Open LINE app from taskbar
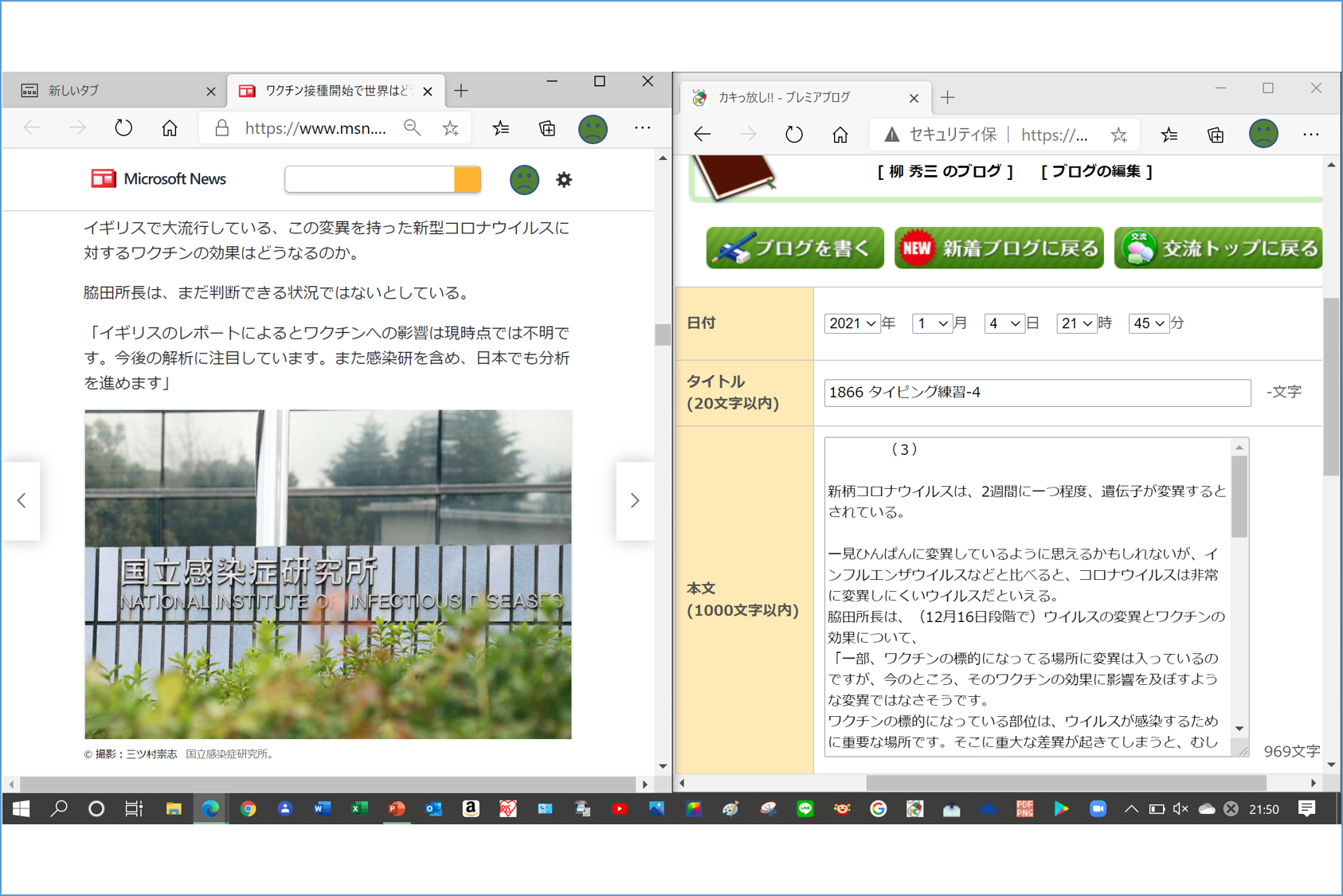The width and height of the screenshot is (1343, 896). pos(805,809)
